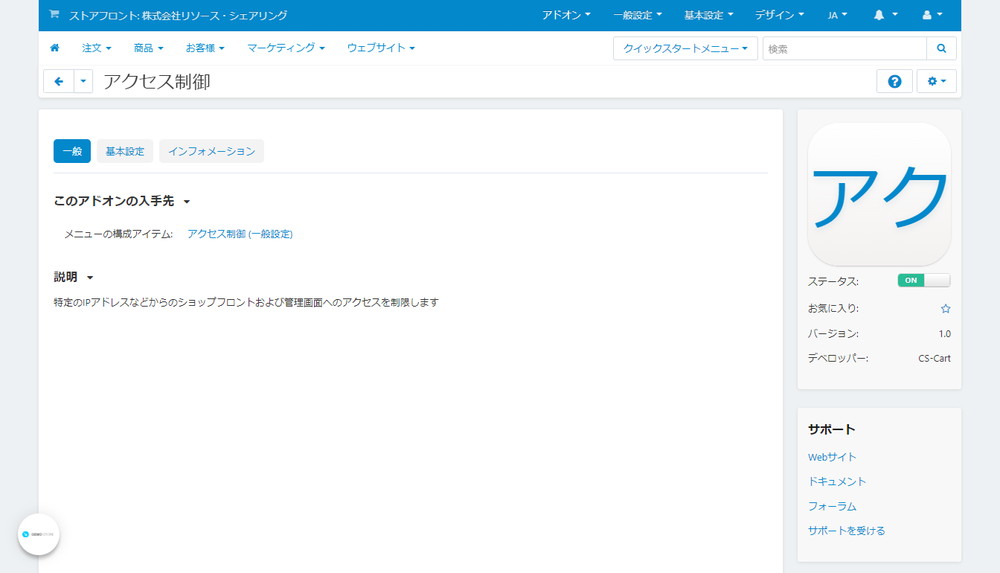Open the Webサイト support link
Image resolution: width=1000 pixels, height=573 pixels.
coord(832,457)
